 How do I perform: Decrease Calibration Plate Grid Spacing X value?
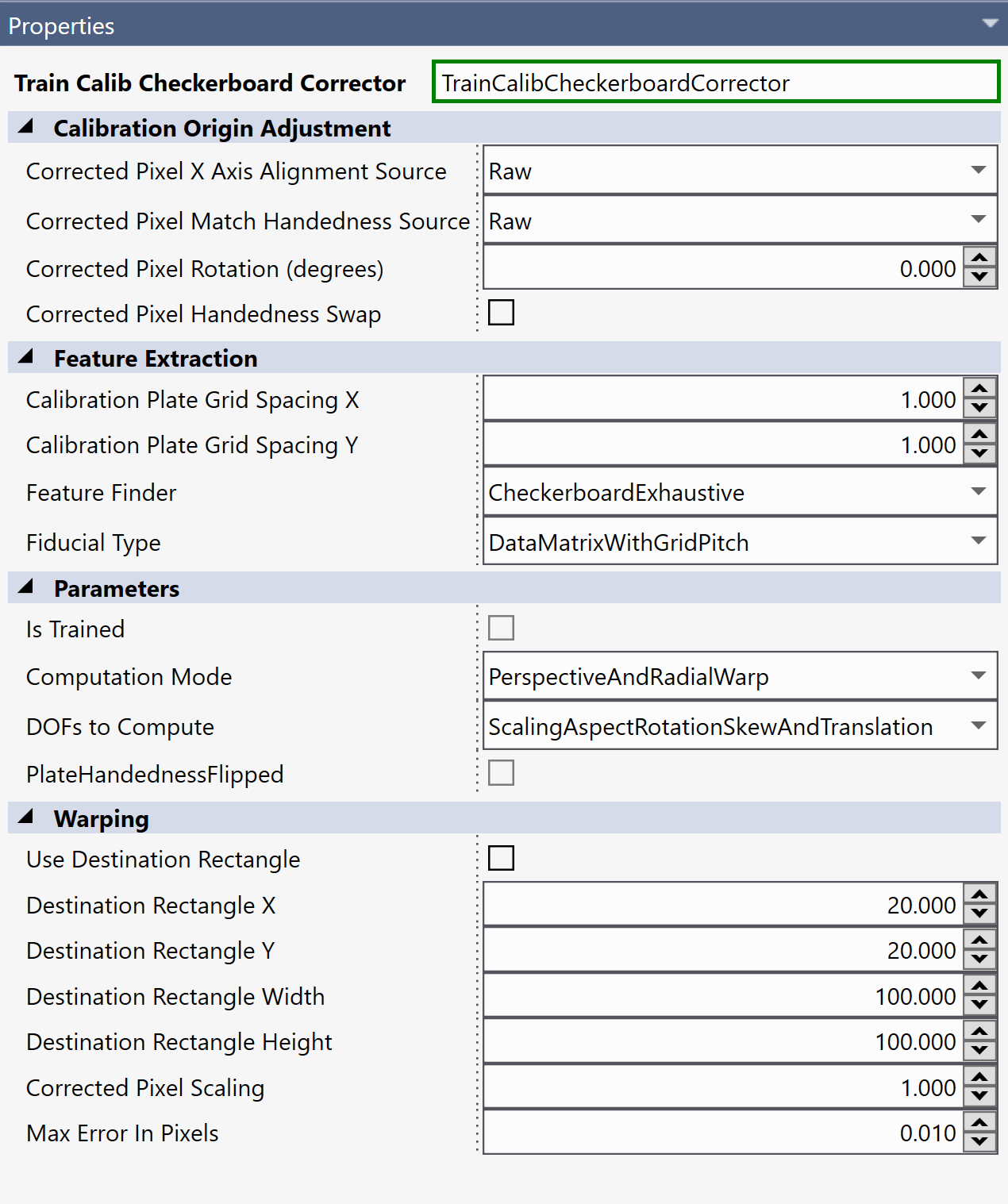(980, 408)
